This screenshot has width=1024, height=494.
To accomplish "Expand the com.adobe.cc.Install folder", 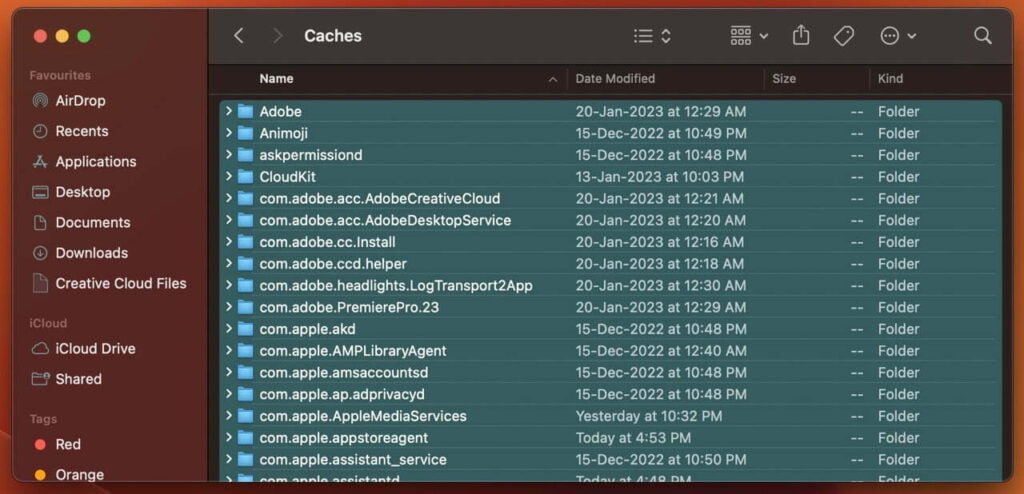I will [229, 242].
